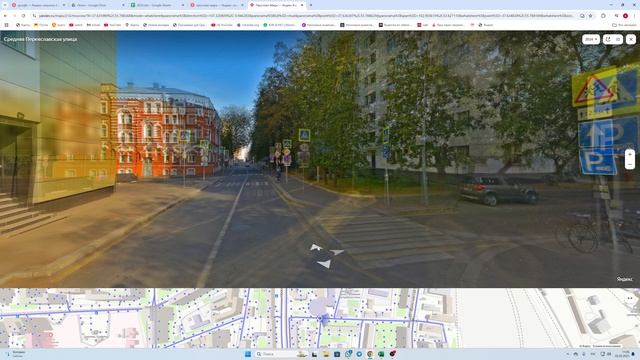Open the Gmail bookmark

tap(93, 25)
